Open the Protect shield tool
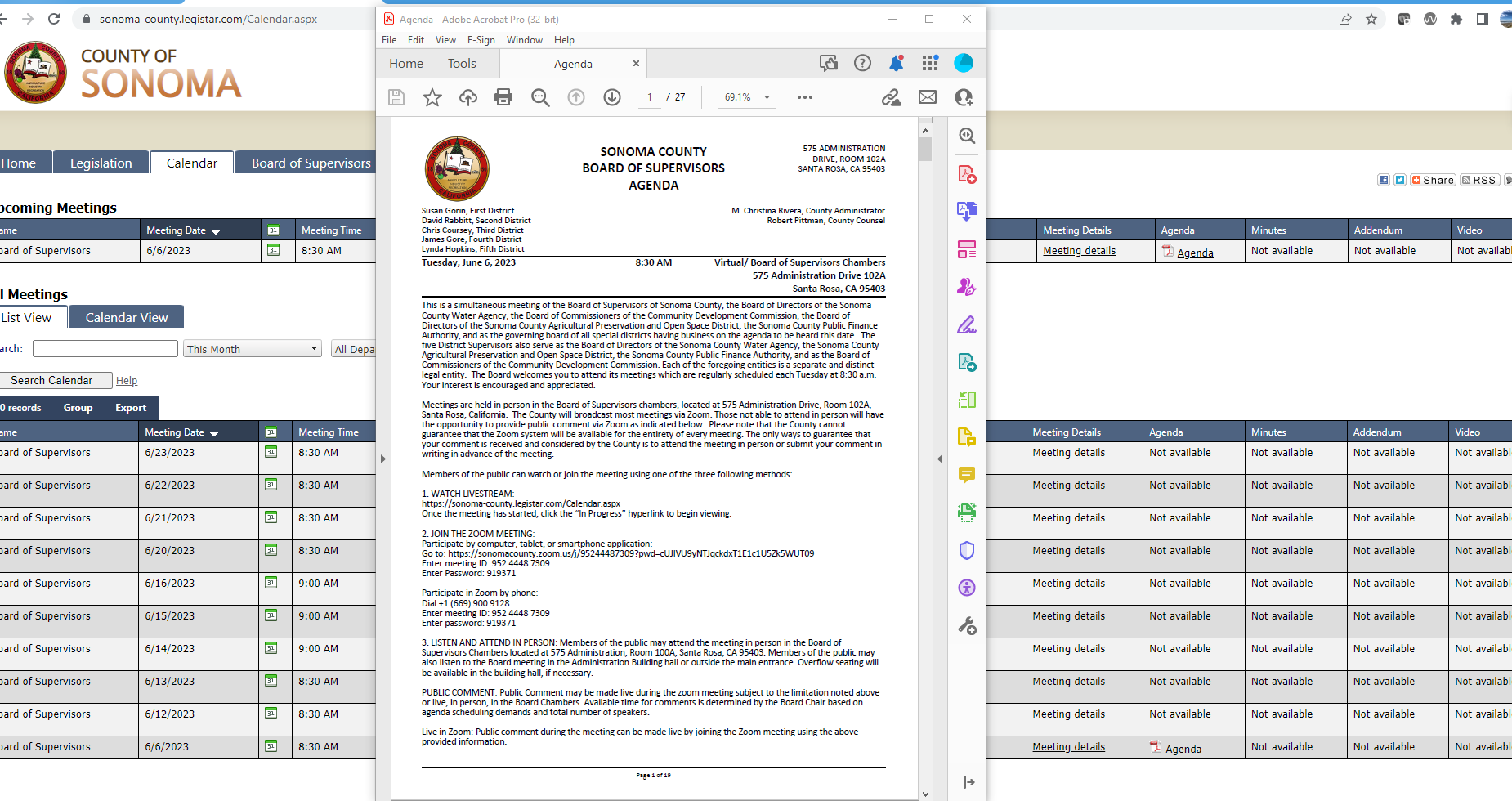The image size is (1512, 801). point(967,550)
